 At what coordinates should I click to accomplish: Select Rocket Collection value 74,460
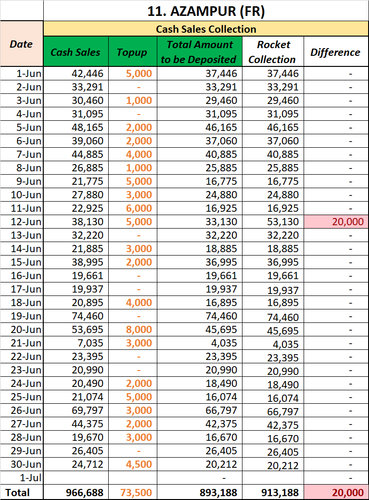tap(273, 317)
